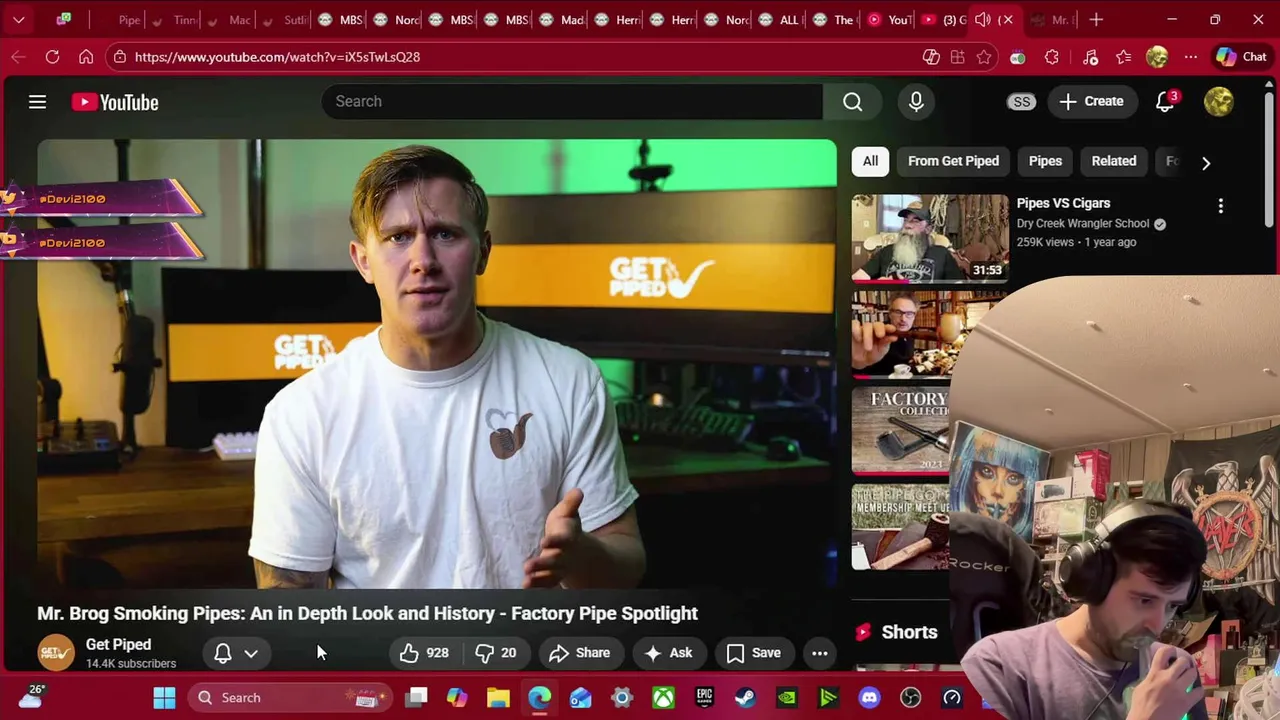The image size is (1280, 720).
Task: Open the Edge profile avatar
Action: [1157, 57]
